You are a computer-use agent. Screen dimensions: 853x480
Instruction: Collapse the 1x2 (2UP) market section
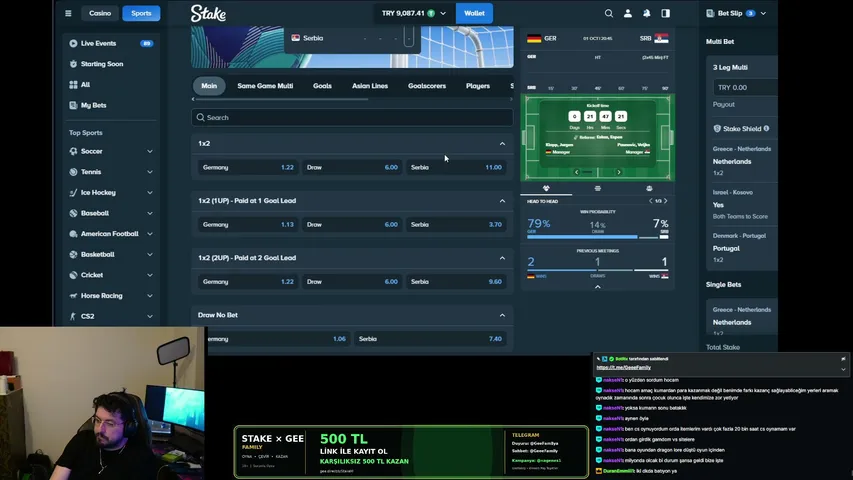(x=502, y=258)
